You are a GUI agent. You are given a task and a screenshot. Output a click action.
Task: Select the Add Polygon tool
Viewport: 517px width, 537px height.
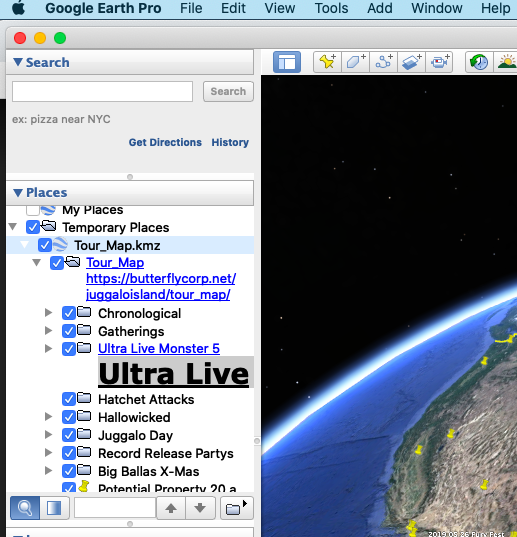(355, 62)
